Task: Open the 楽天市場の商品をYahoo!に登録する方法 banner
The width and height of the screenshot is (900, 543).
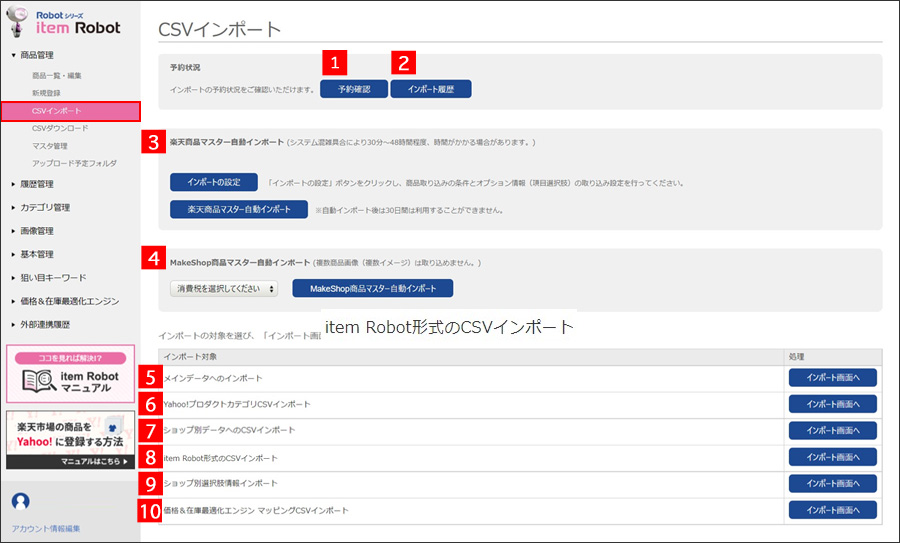Action: point(71,440)
